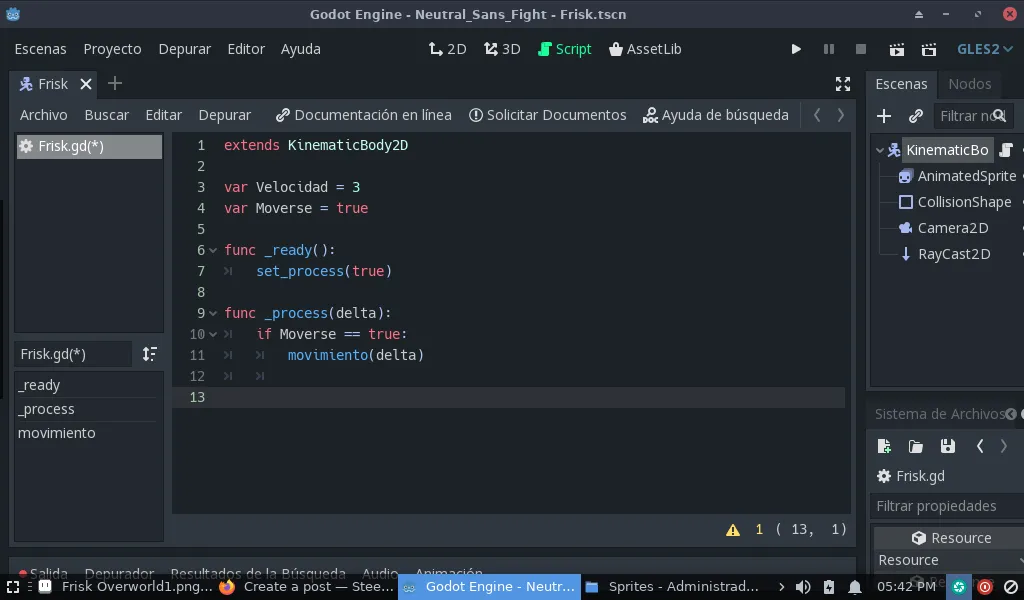Screen dimensions: 1024x600
Task: Add a new child node
Action: tap(884, 116)
